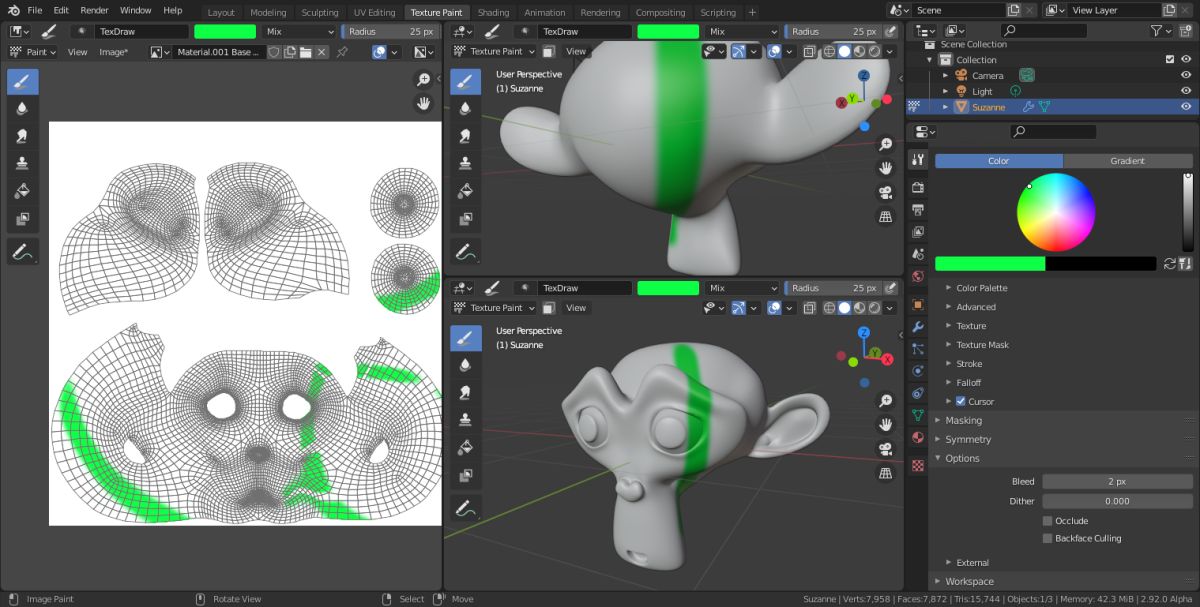Open the Texture properties tab
1200x607 pixels.
tap(918, 465)
